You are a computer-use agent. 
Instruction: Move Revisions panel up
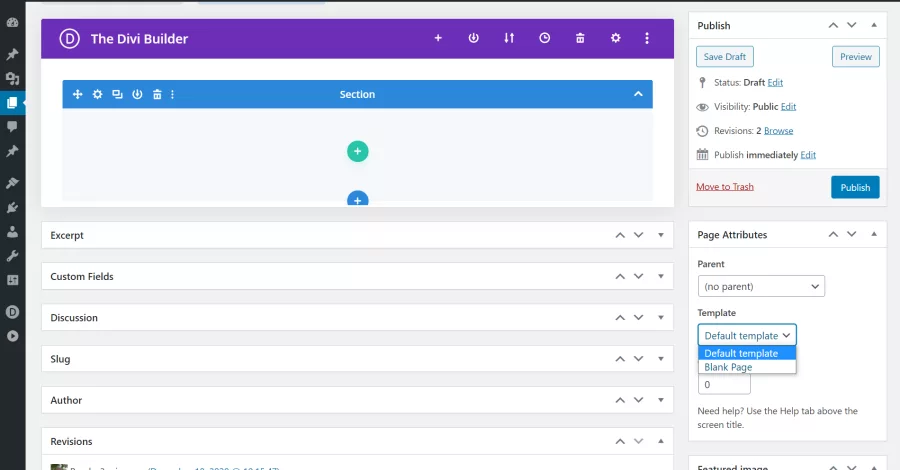[x=620, y=441]
